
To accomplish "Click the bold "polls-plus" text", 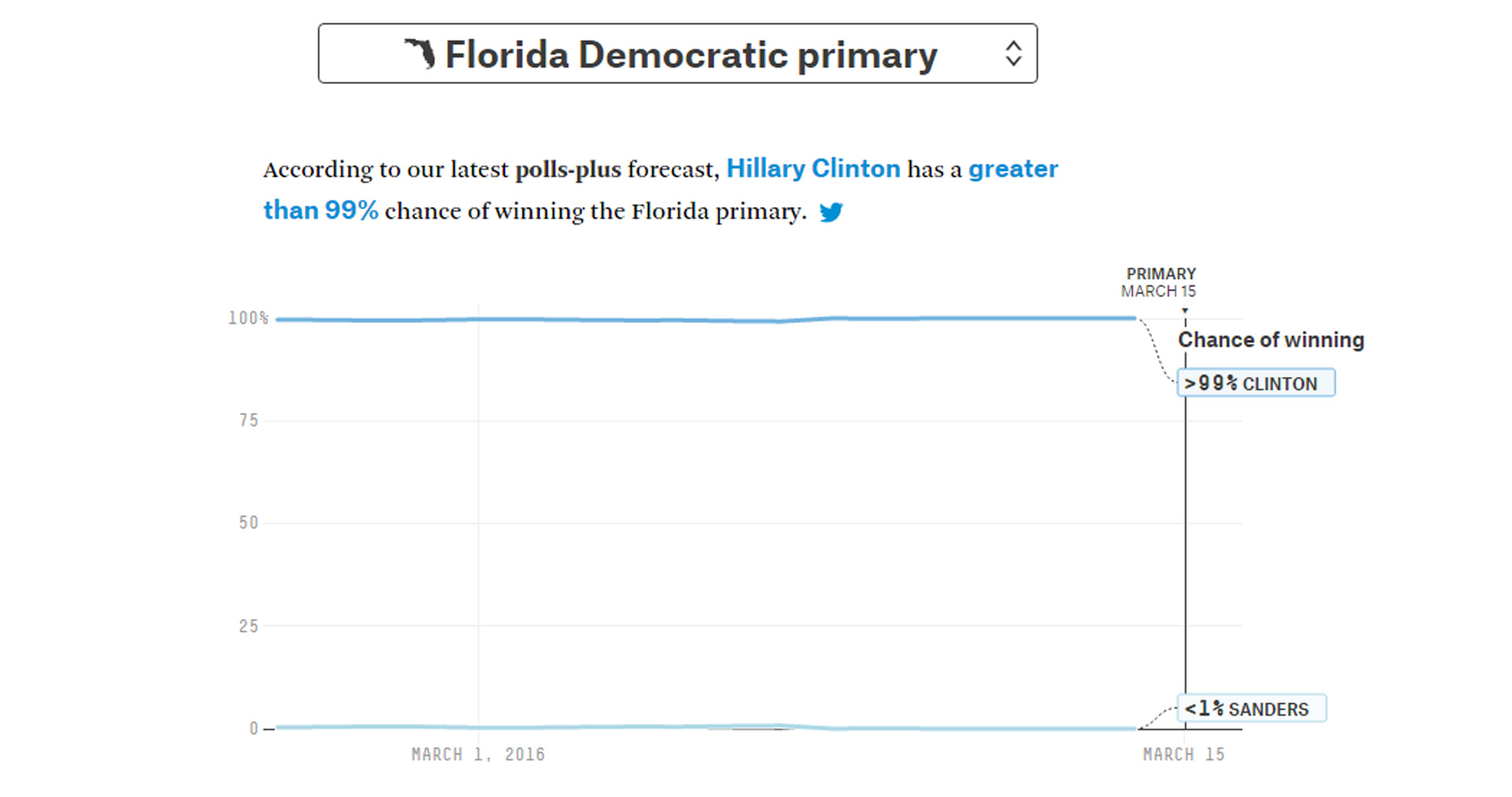I will [568, 169].
